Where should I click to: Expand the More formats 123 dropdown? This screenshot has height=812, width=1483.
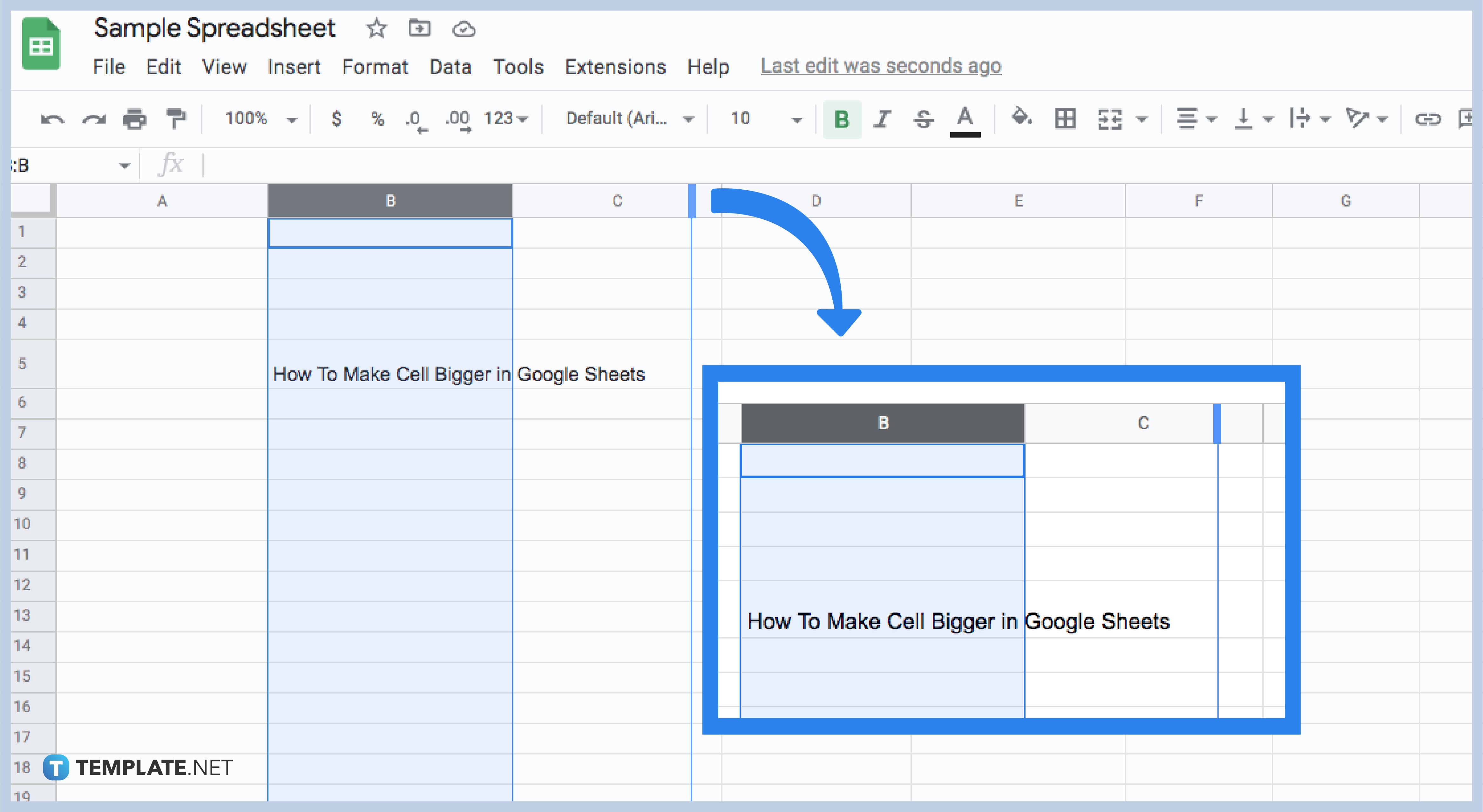tap(505, 119)
